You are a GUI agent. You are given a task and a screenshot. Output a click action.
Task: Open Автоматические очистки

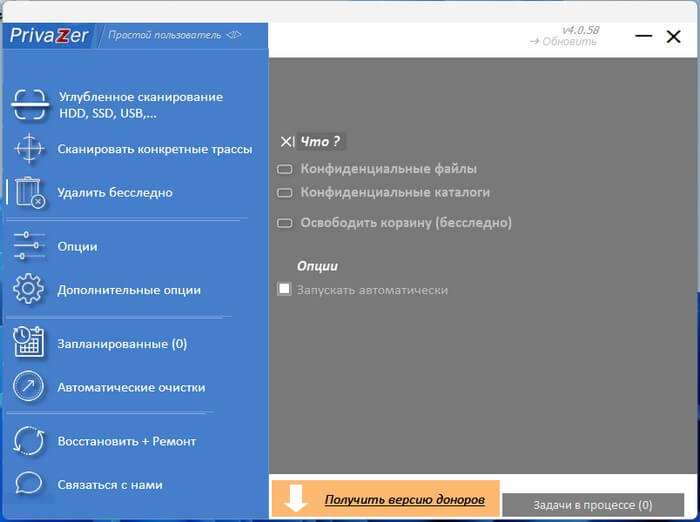coord(131,387)
